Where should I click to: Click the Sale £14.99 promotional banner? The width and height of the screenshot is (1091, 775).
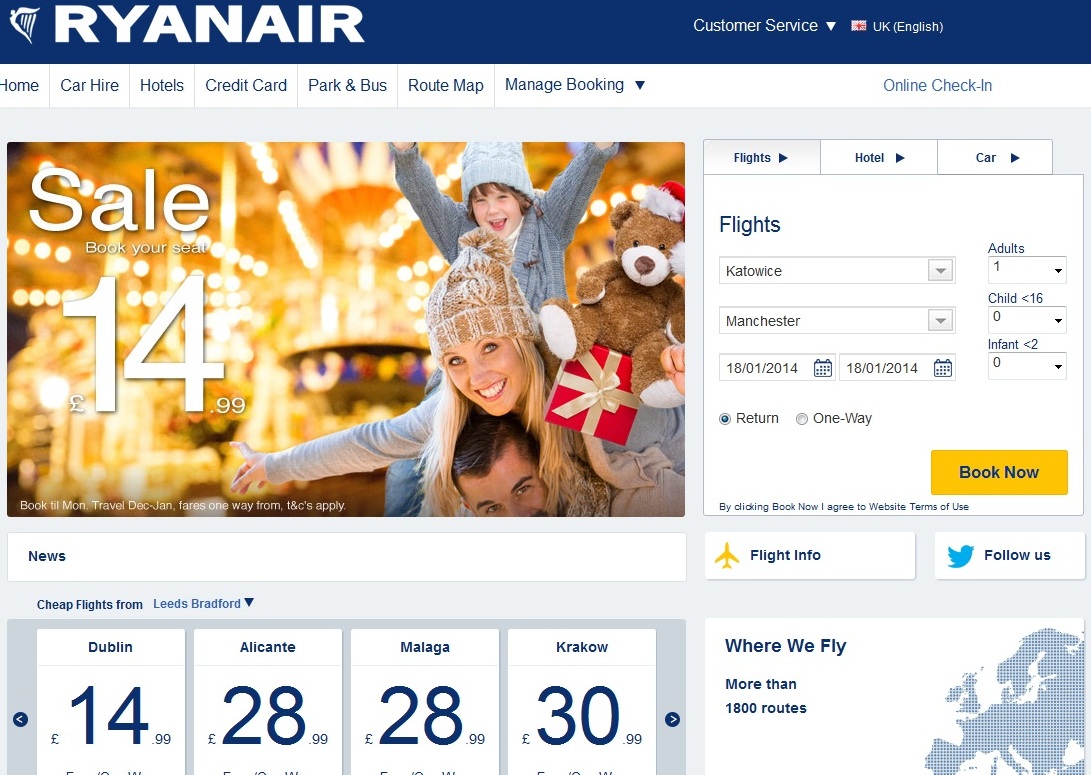(x=346, y=329)
